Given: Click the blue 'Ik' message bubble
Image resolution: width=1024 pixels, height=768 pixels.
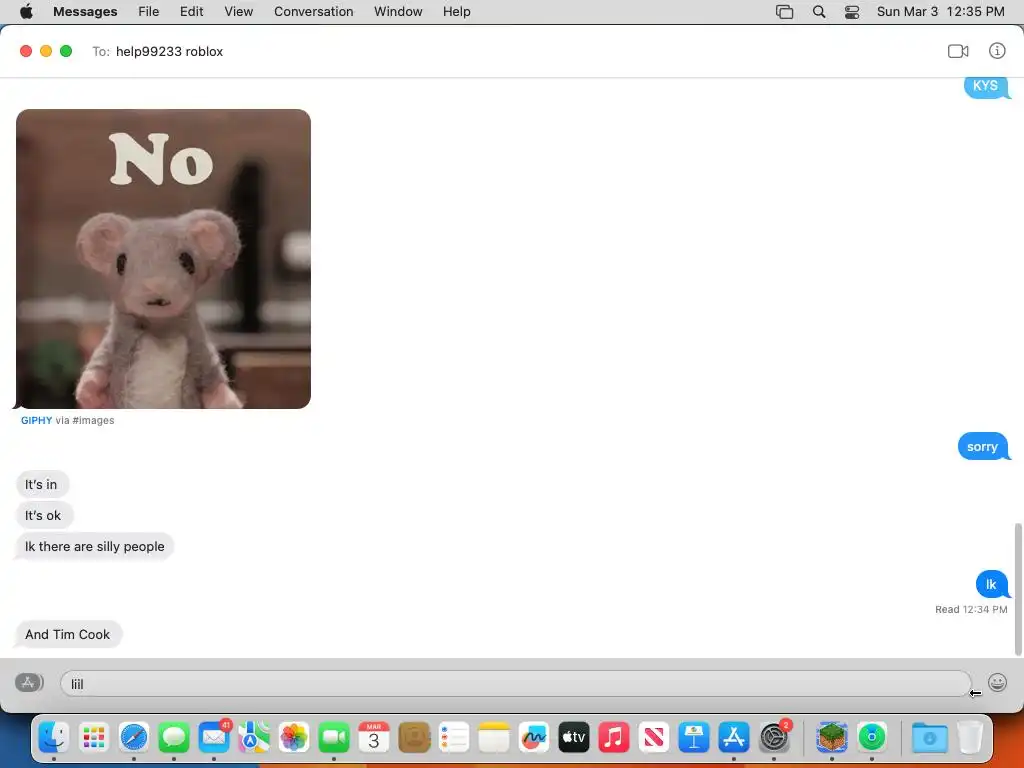Looking at the screenshot, I should click(x=991, y=584).
